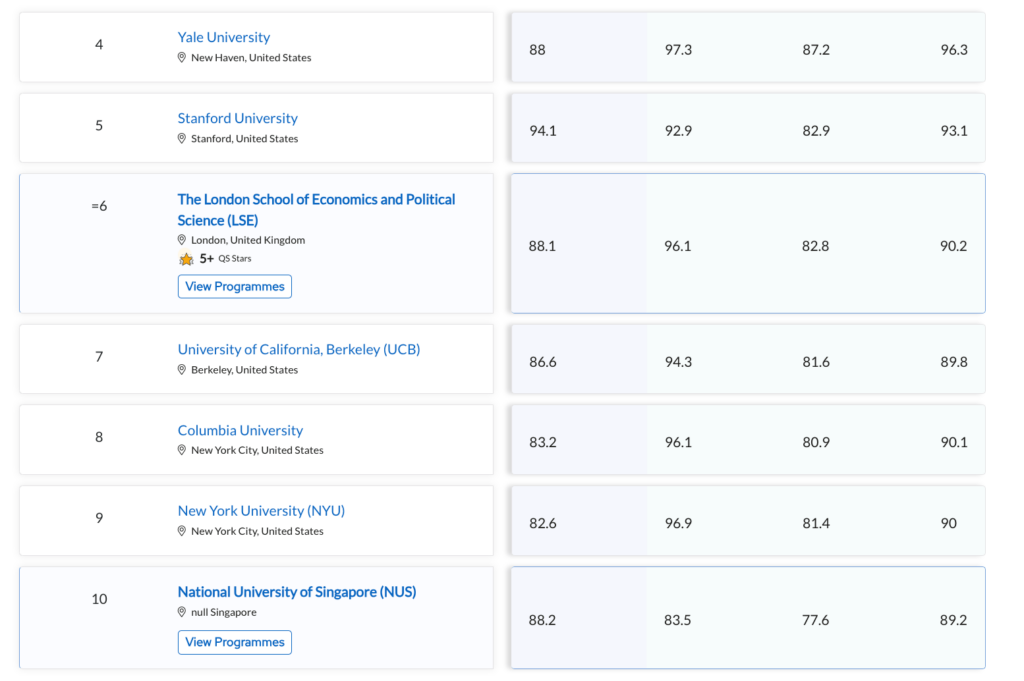Click the location pin icon under LSE

pyautogui.click(x=181, y=241)
